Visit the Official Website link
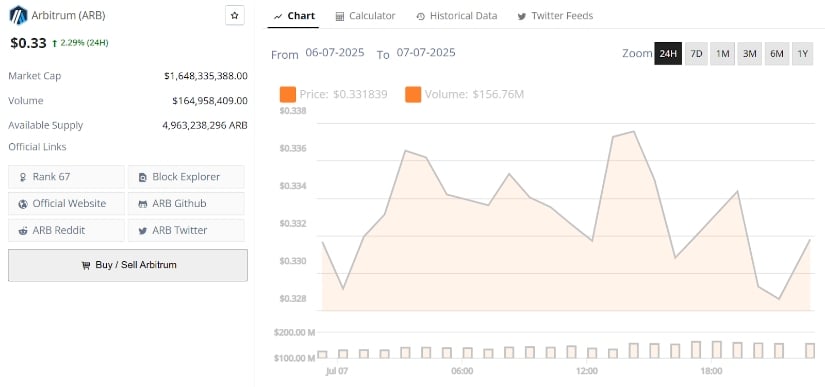This screenshot has height=387, width=825. click(66, 203)
